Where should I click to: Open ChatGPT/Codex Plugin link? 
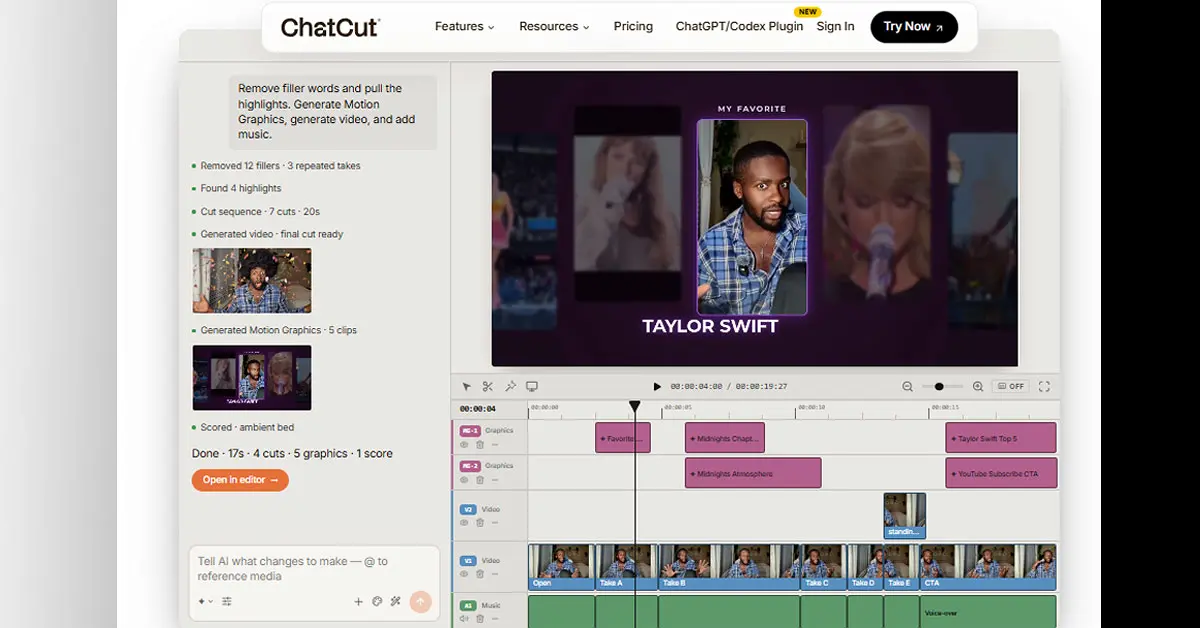739,27
